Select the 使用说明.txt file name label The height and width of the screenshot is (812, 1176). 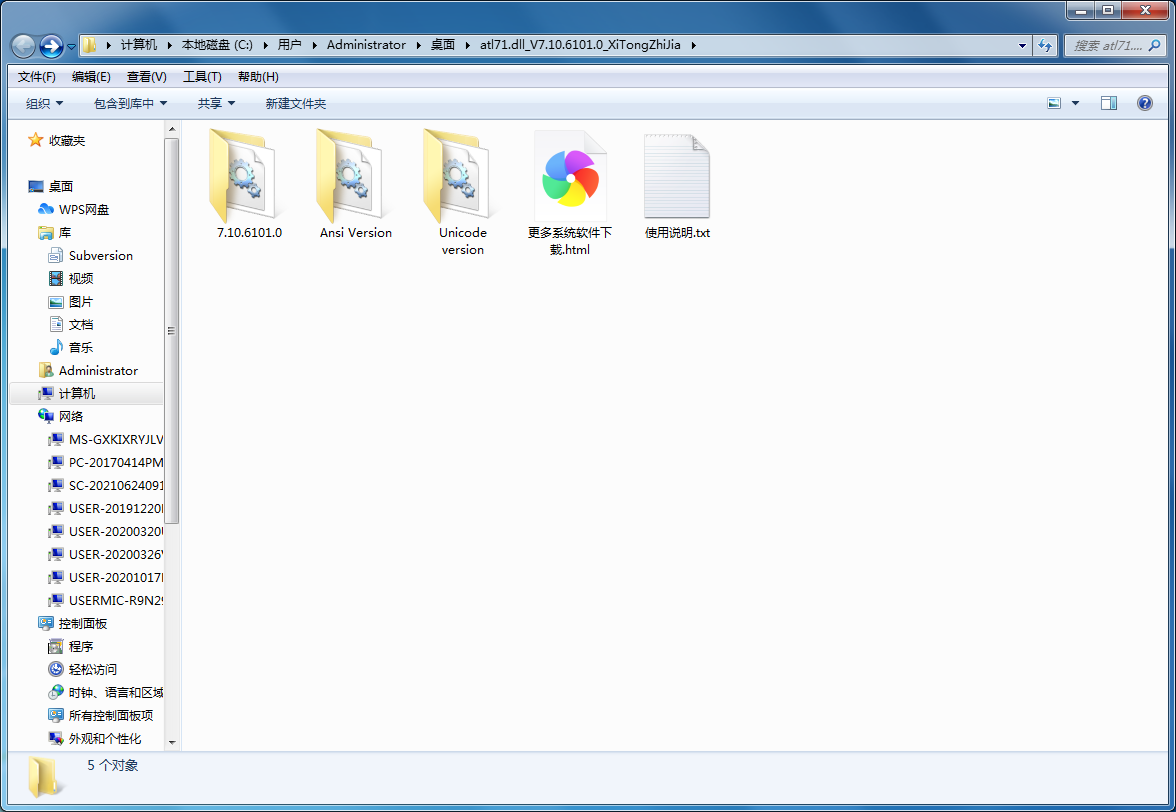pyautogui.click(x=677, y=233)
